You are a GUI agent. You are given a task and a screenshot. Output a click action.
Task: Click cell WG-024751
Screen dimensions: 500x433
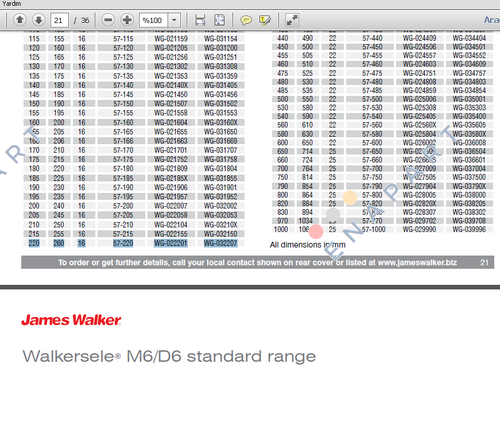[x=419, y=73]
